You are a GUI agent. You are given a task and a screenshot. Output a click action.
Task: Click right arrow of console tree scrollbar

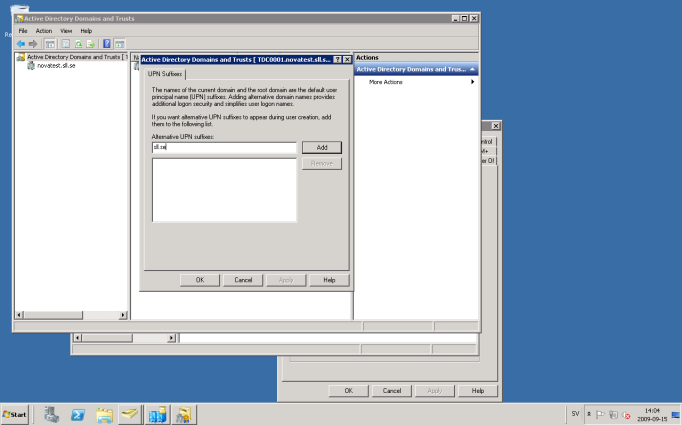pyautogui.click(x=123, y=315)
